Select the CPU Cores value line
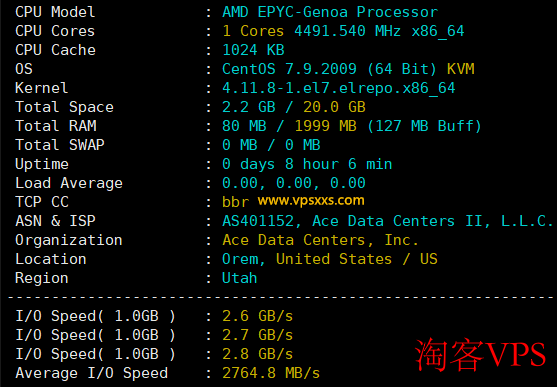 (x=343, y=31)
